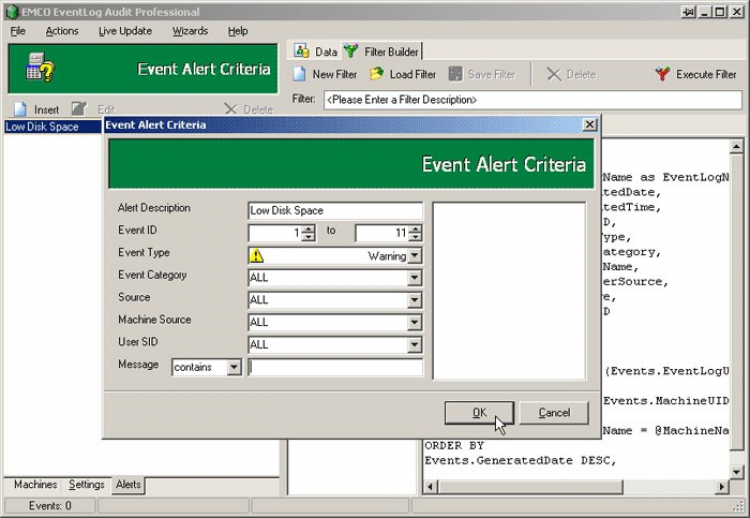Open the Wizards menu
Image resolution: width=750 pixels, height=518 pixels.
tap(190, 31)
